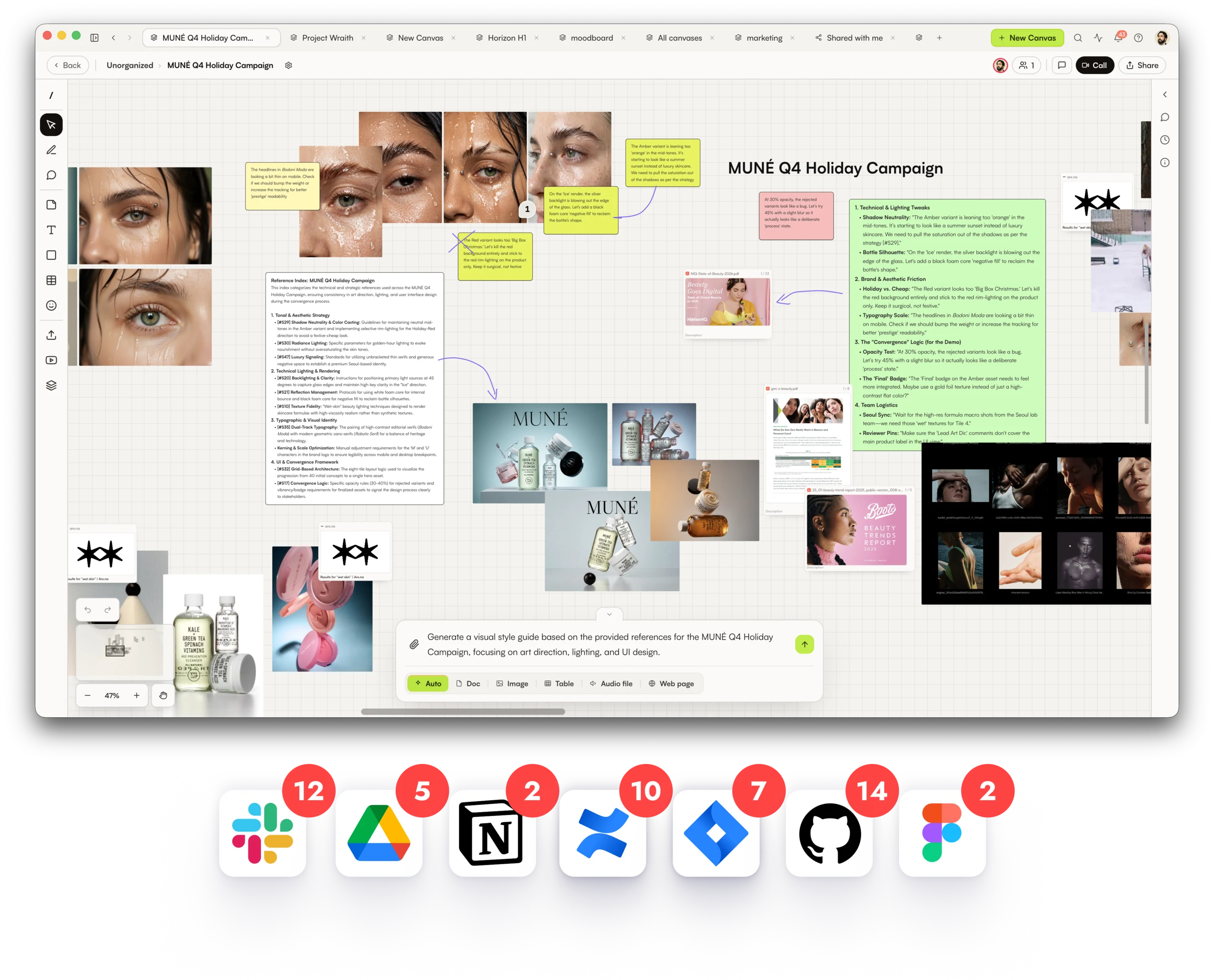This screenshot has height=980, width=1214.
Task: Open the chat message icon near Call
Action: pos(1062,65)
